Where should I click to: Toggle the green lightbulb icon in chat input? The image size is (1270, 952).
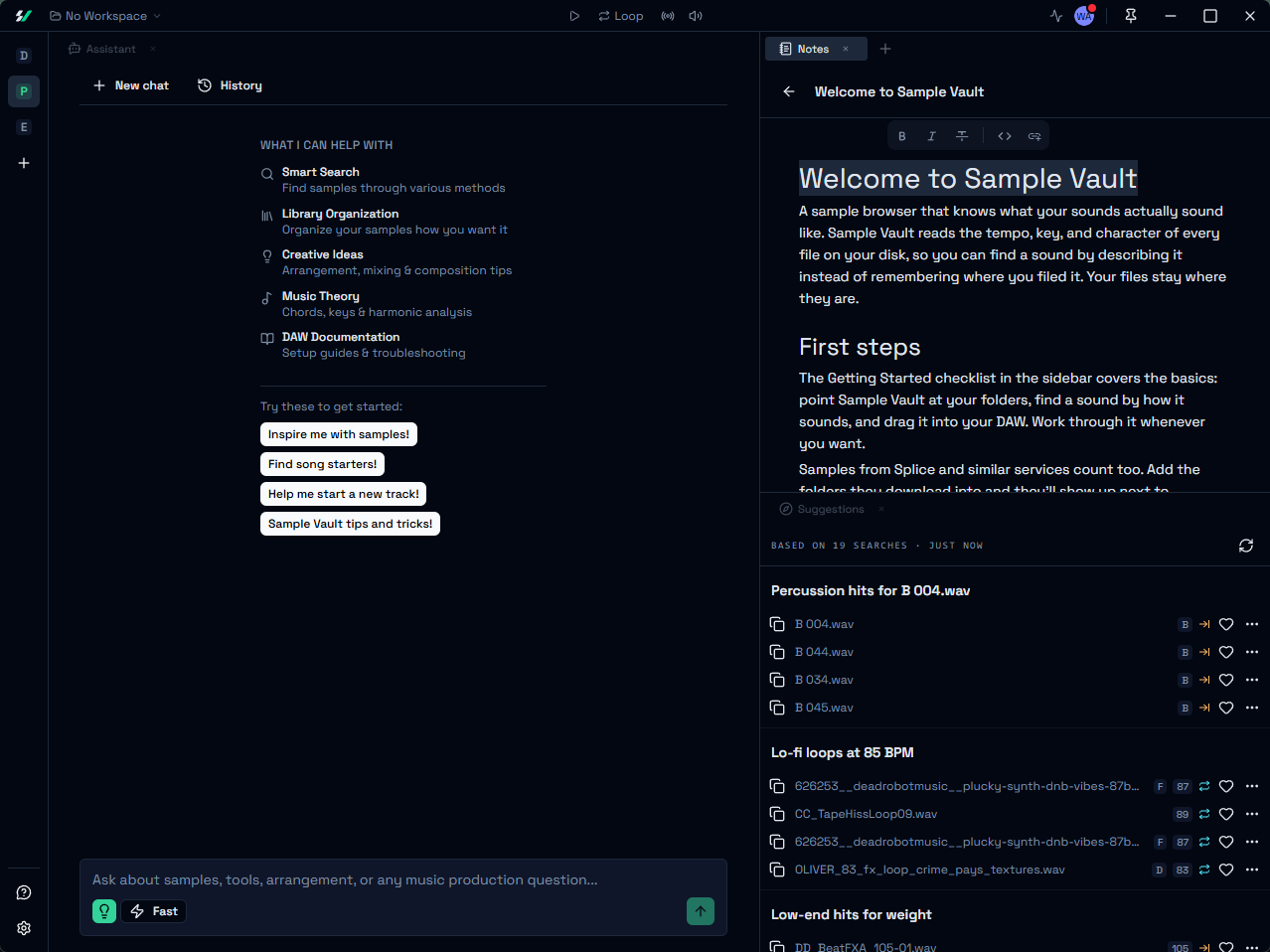[104, 911]
